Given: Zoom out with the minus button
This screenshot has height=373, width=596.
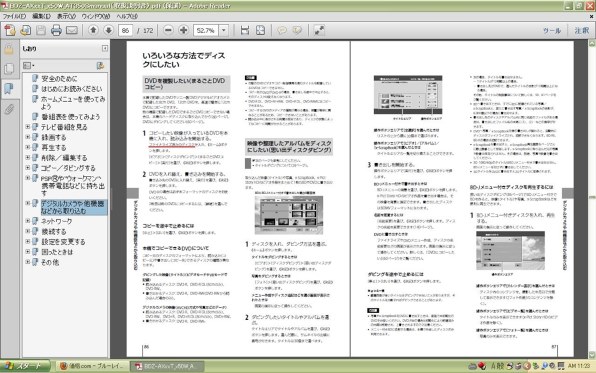Looking at the screenshot, I should tap(169, 30).
